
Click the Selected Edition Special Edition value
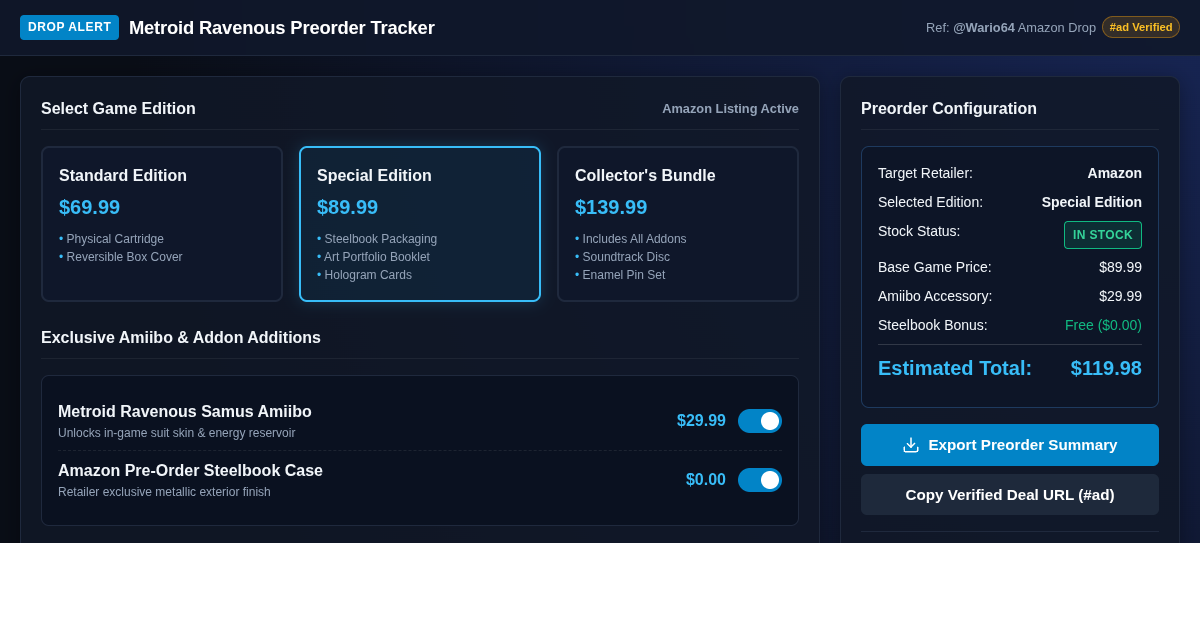(1092, 202)
